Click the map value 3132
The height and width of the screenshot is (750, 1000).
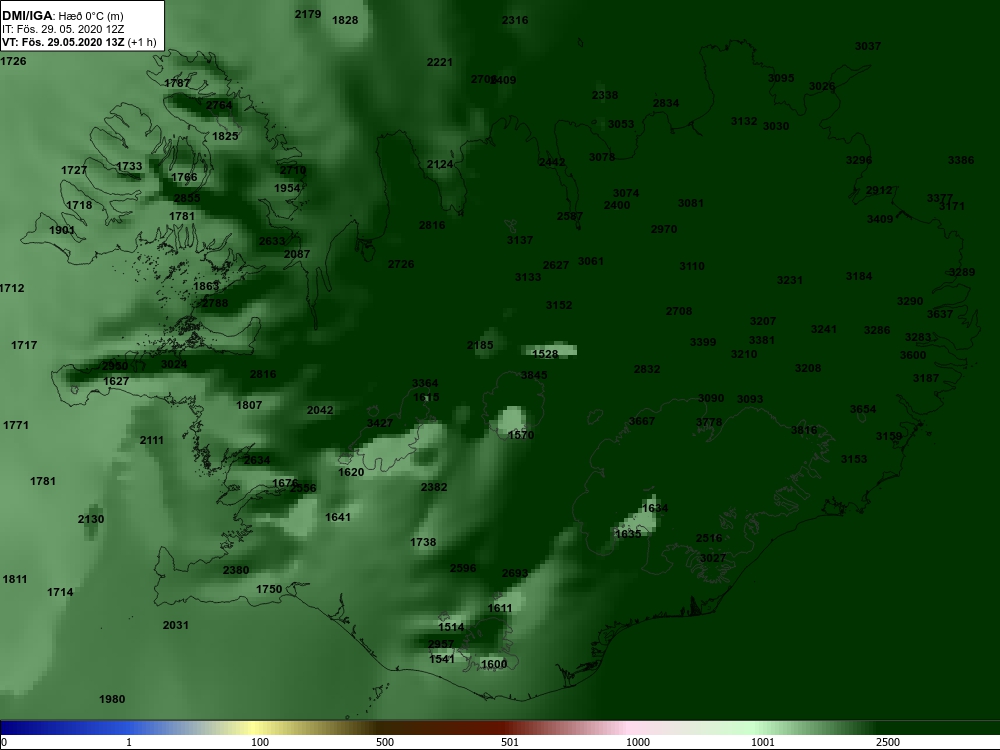tap(744, 122)
